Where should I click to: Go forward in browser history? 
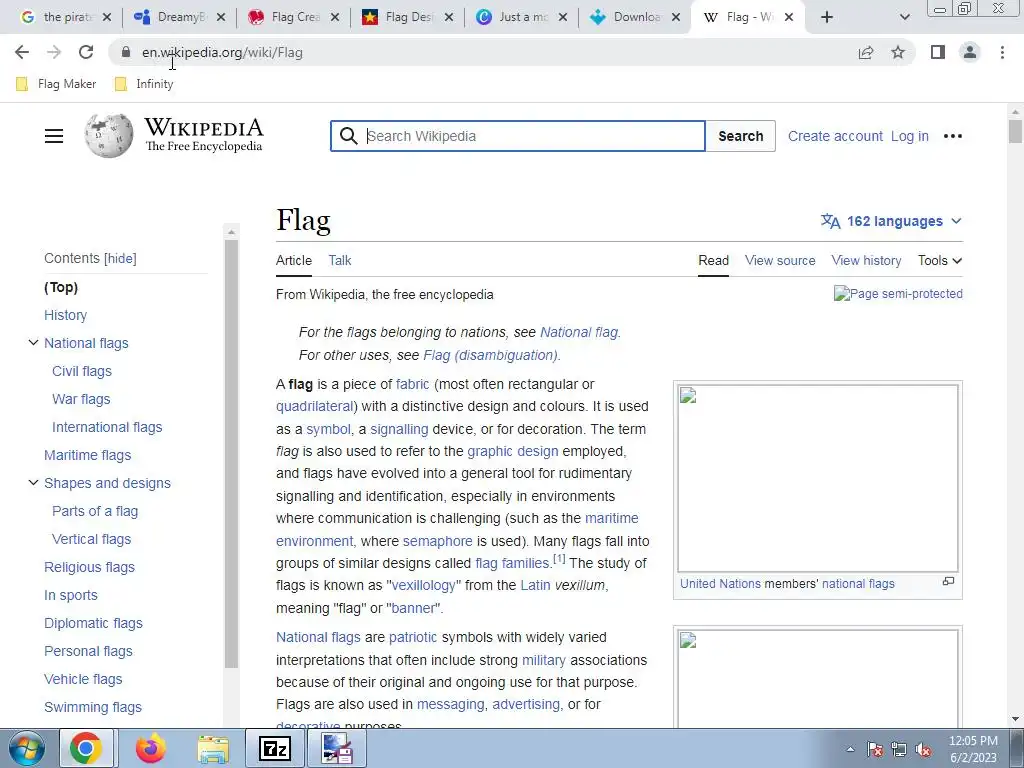click(x=54, y=52)
